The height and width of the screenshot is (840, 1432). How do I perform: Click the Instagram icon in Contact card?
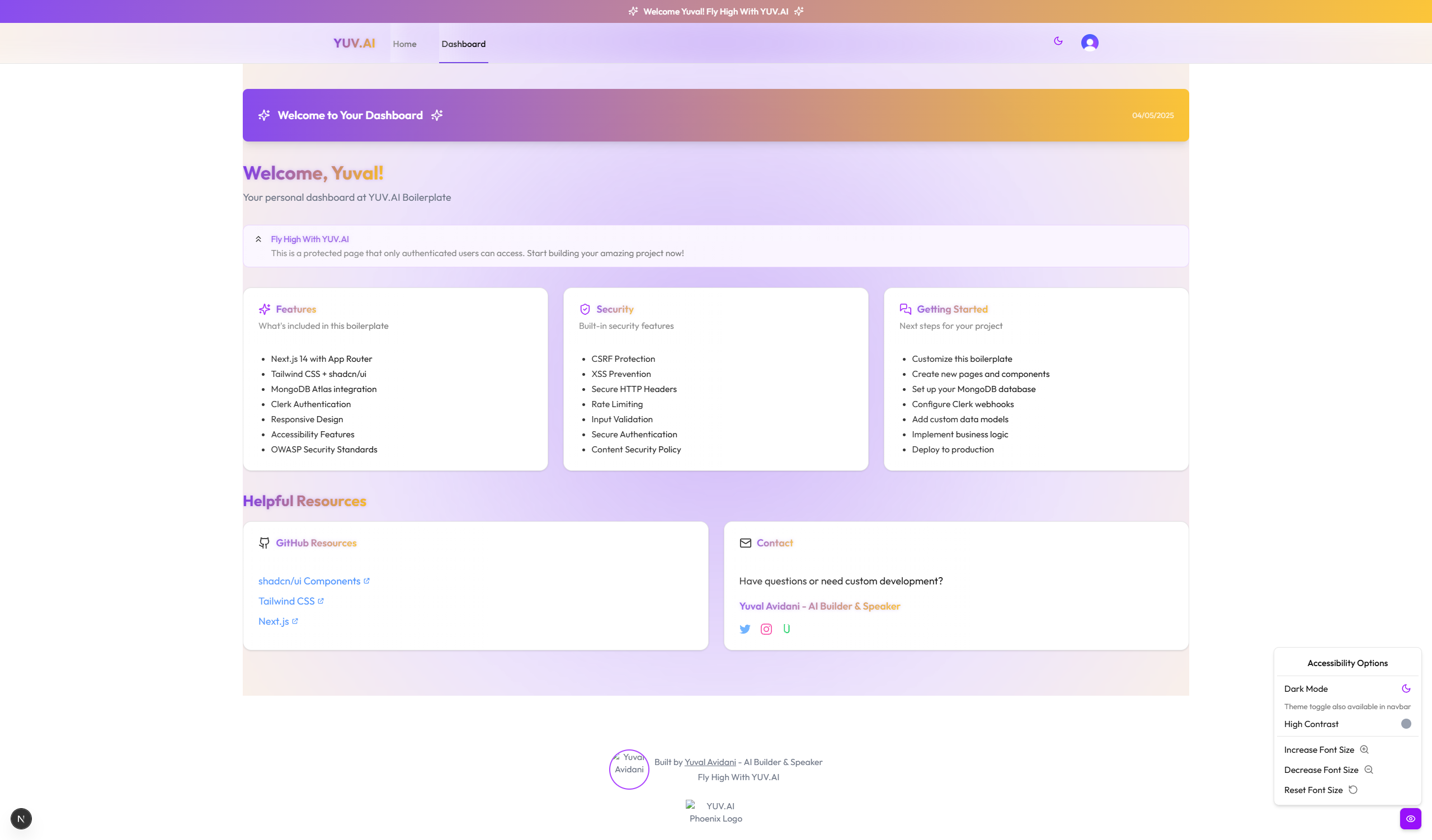point(765,629)
